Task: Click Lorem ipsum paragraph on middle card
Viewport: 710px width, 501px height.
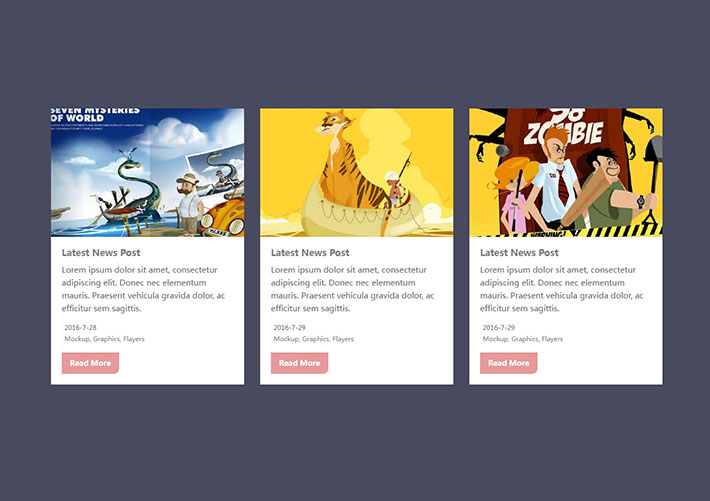Action: pyautogui.click(x=353, y=289)
